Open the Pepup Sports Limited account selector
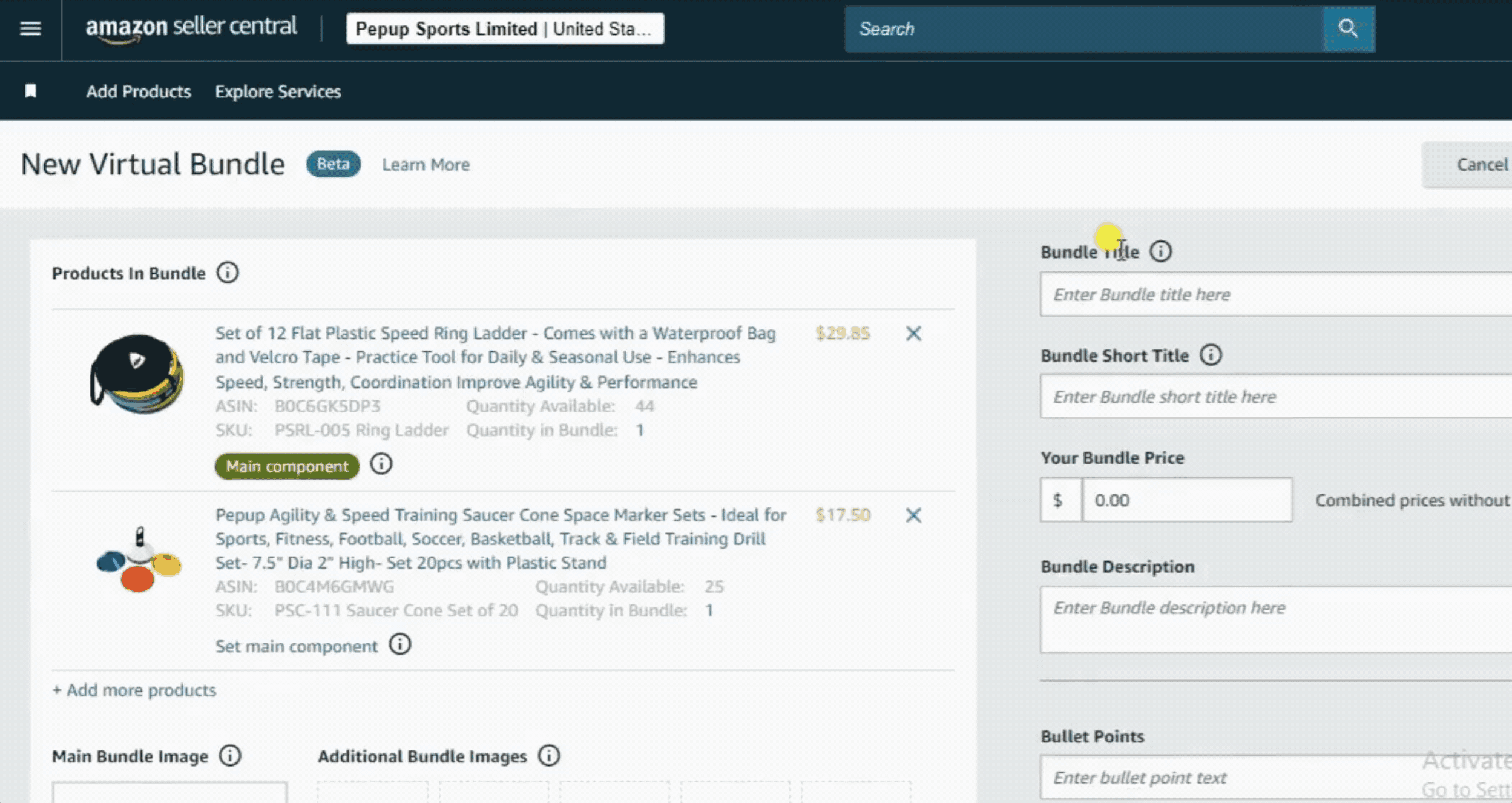 pos(504,28)
